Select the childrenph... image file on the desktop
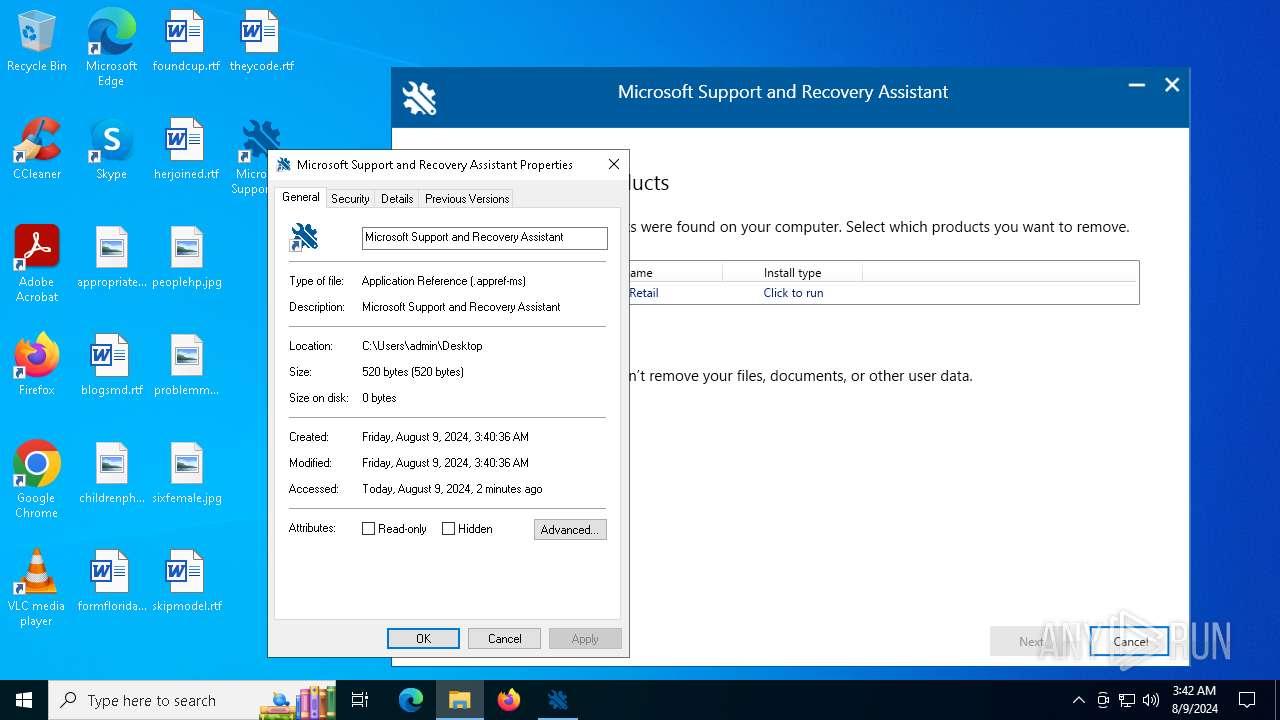1280x720 pixels. (x=111, y=474)
